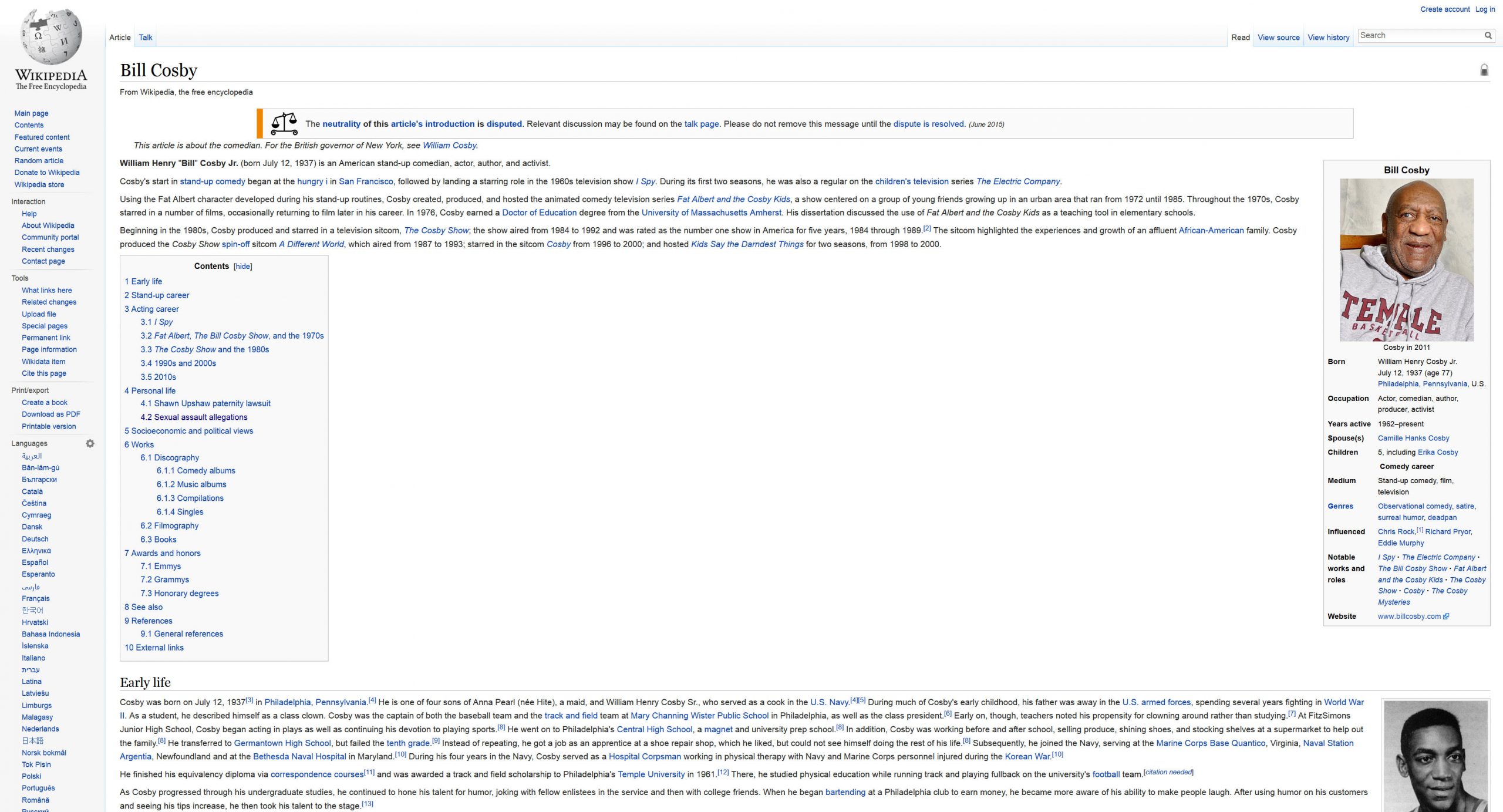Open the Languages settings gear icon
Viewport: 1503px width, 812px height.
tap(90, 443)
